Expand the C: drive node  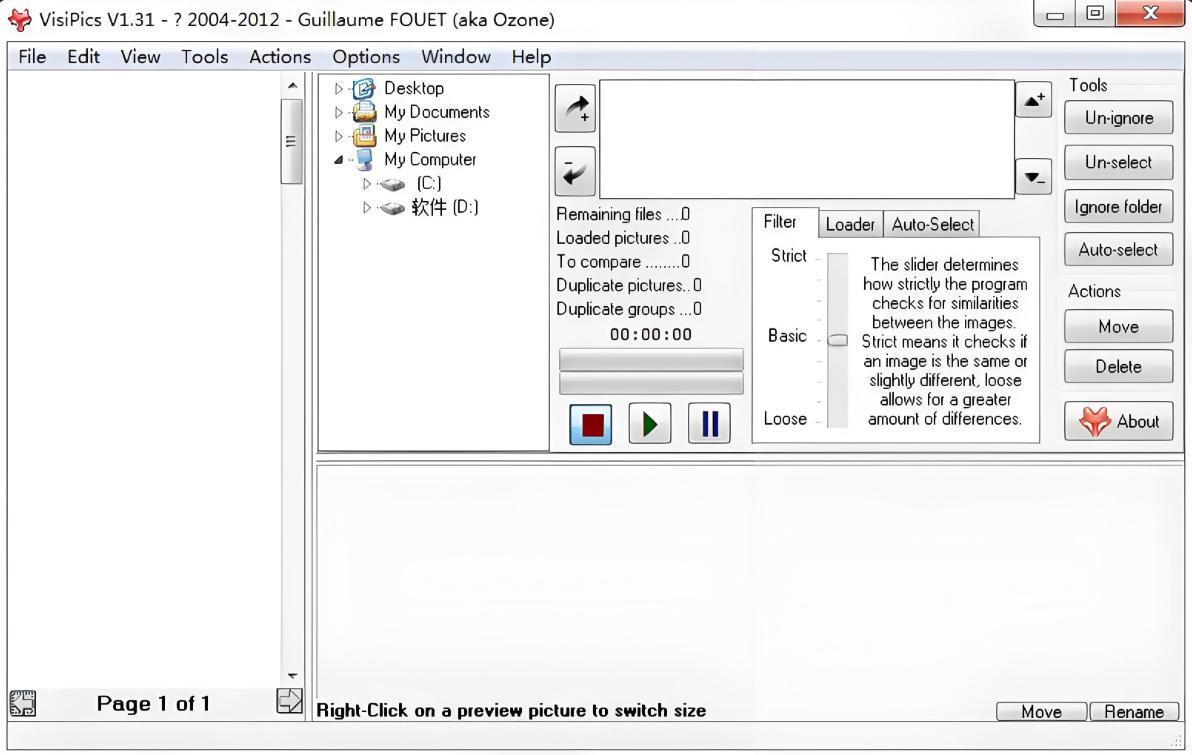(367, 184)
